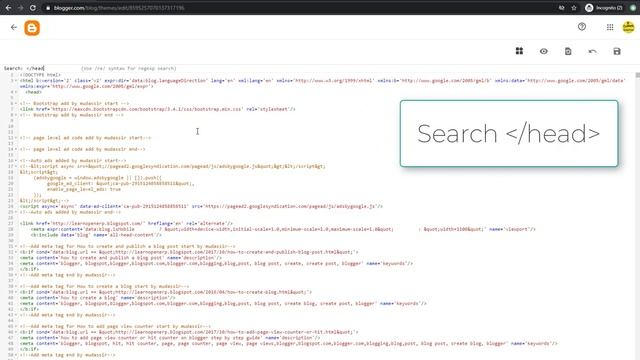
Task: Click the padlock site info icon
Action: 48,8
